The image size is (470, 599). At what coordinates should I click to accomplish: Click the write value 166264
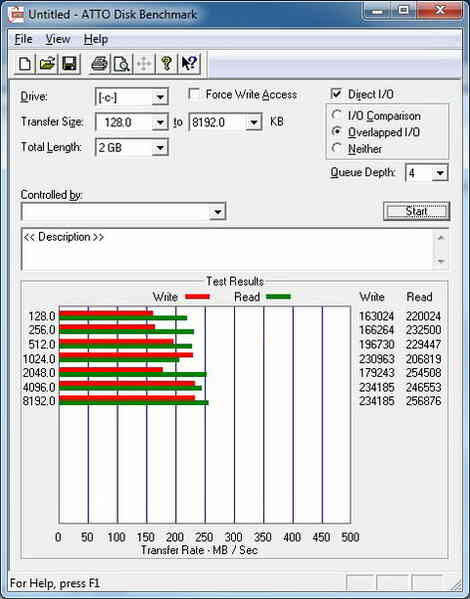pos(376,330)
